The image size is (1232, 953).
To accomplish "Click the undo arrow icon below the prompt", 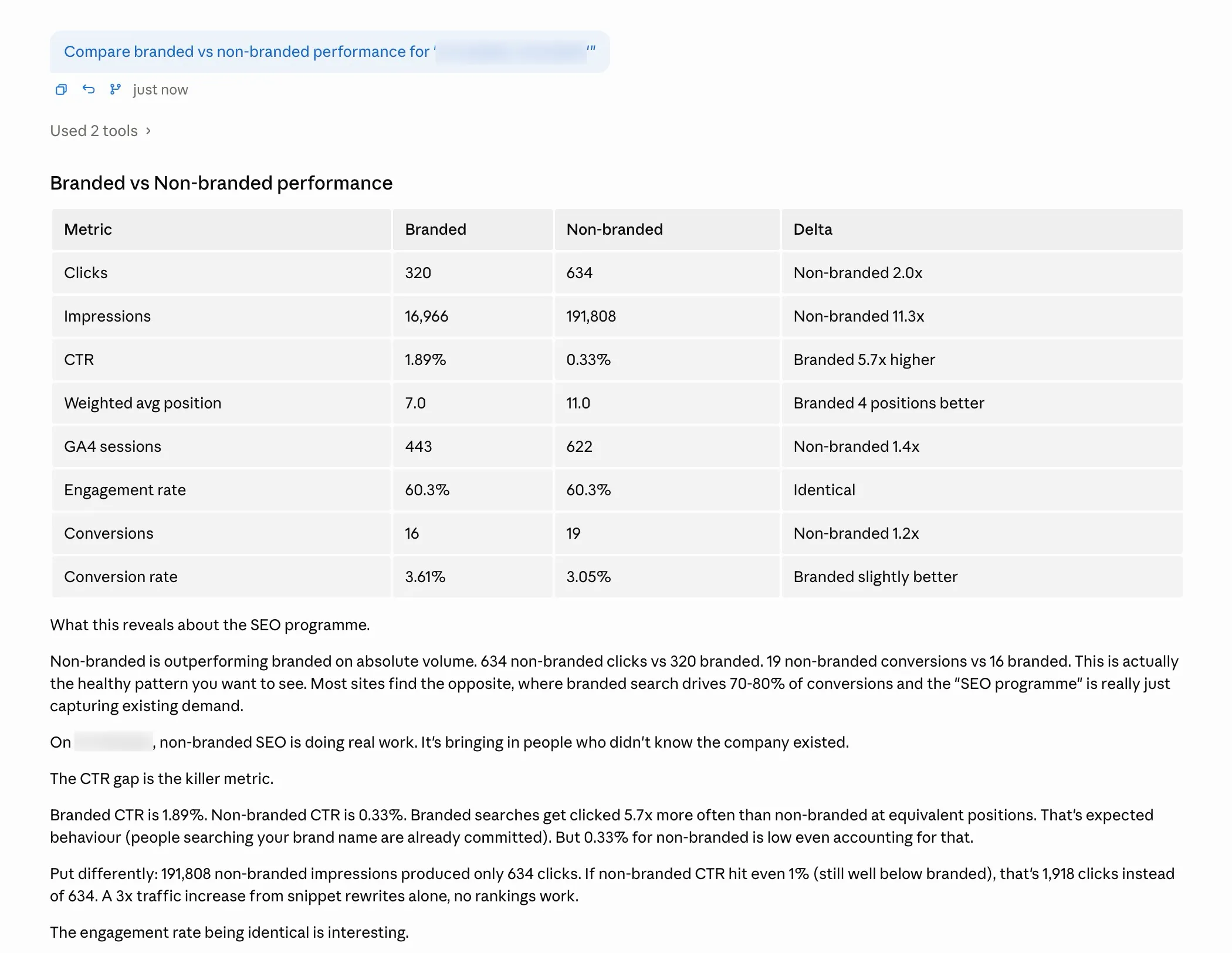I will pyautogui.click(x=89, y=89).
